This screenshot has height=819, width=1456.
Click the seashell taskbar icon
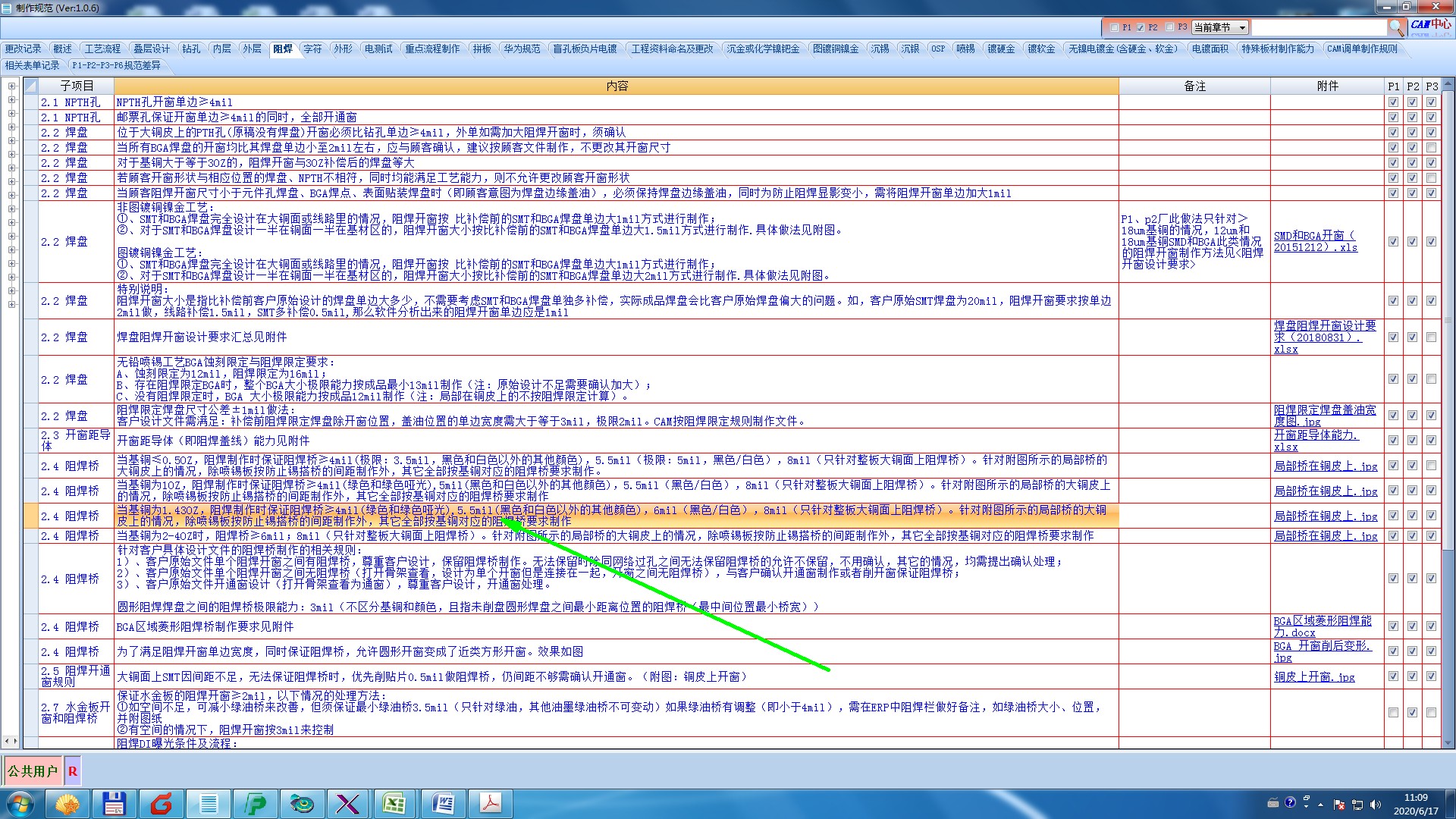click(67, 803)
